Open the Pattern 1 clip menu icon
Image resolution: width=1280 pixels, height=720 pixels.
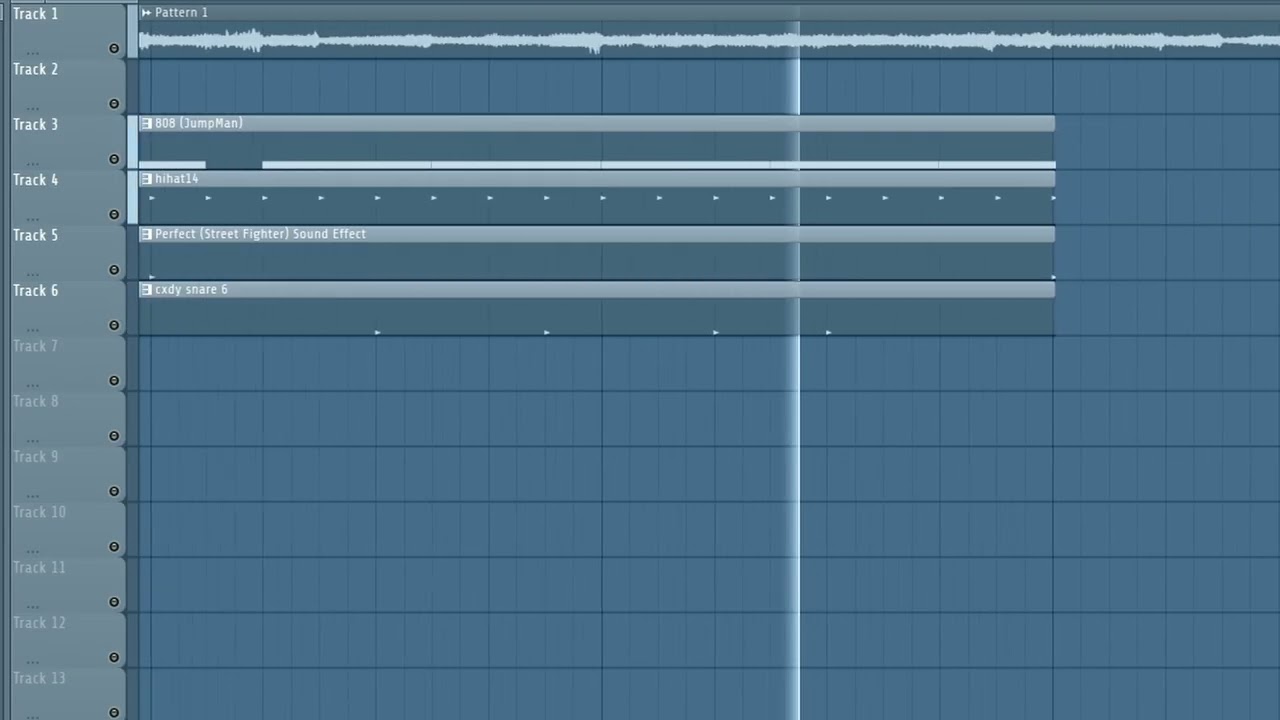pos(146,12)
